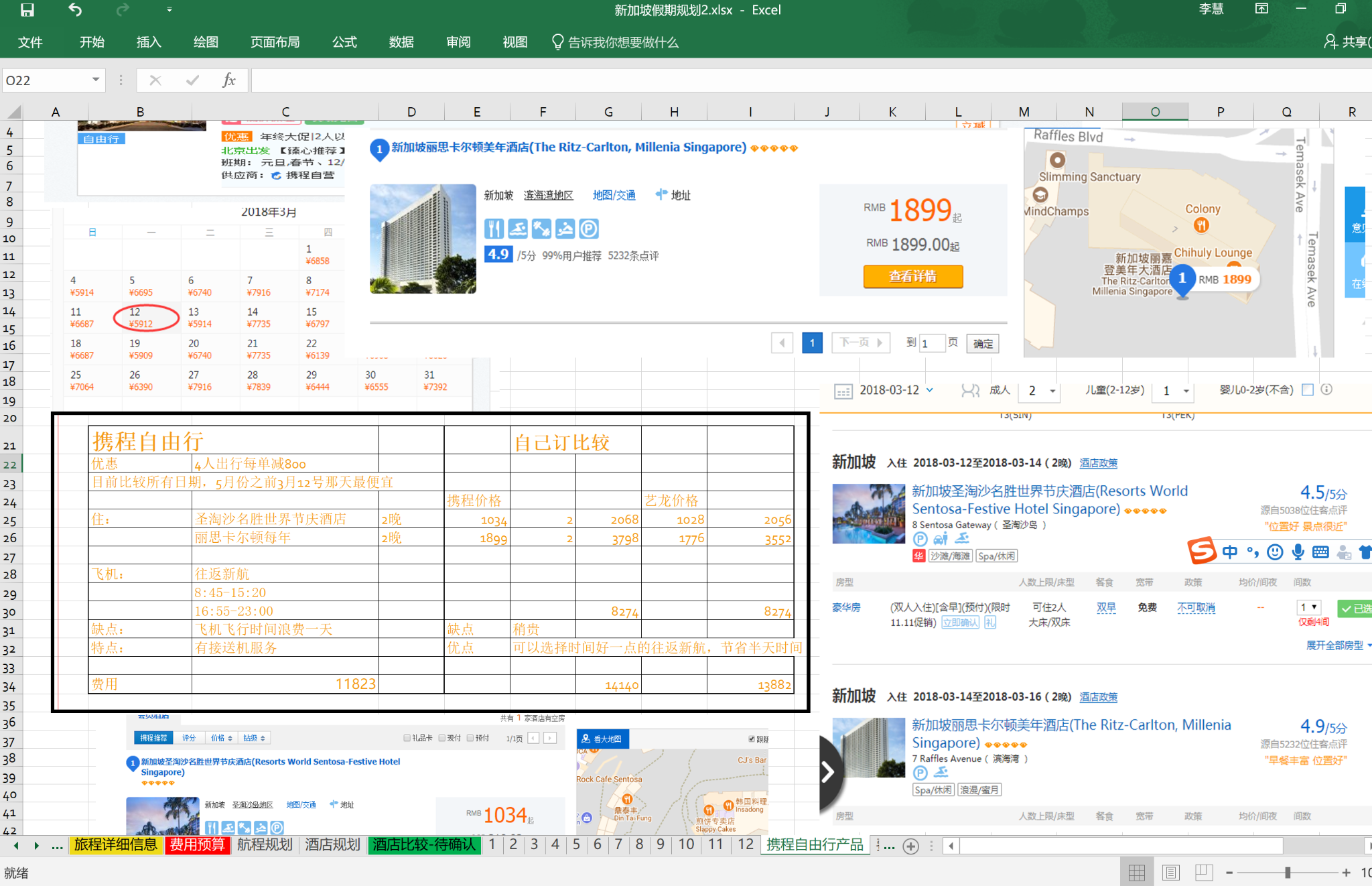Switch to 航程规划 sheet tab

(265, 844)
